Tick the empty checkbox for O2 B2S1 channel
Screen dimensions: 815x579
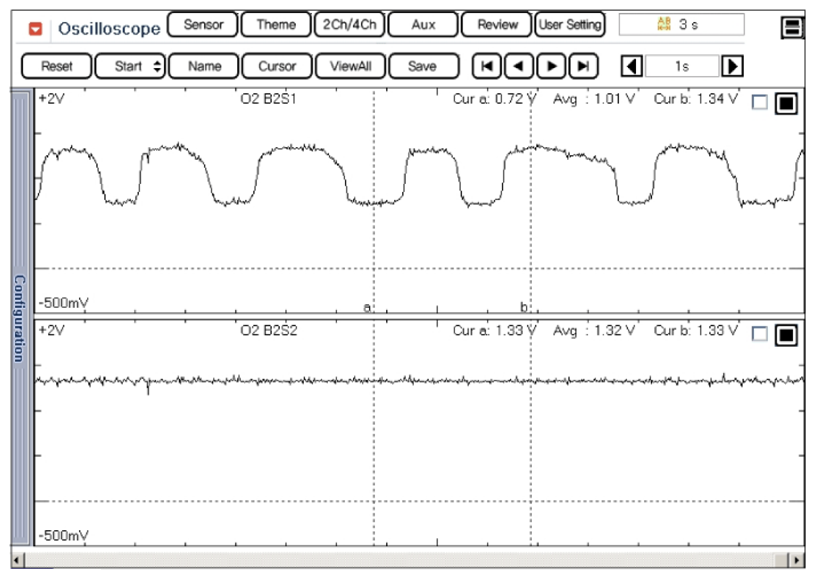[x=760, y=102]
